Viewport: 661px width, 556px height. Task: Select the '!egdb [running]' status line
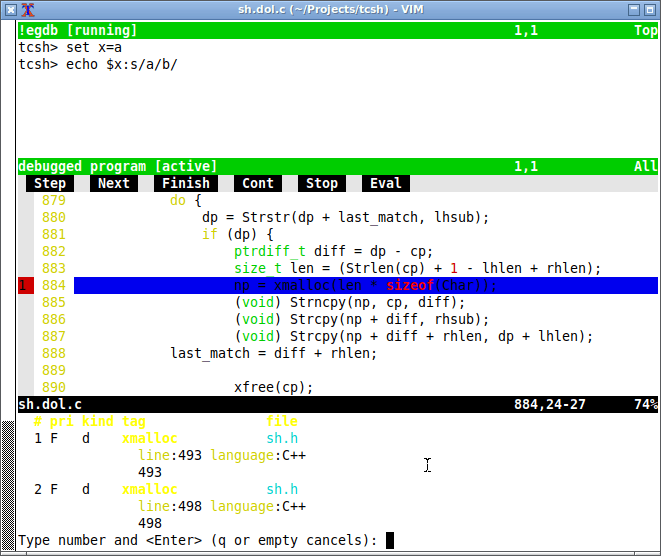tap(338, 30)
